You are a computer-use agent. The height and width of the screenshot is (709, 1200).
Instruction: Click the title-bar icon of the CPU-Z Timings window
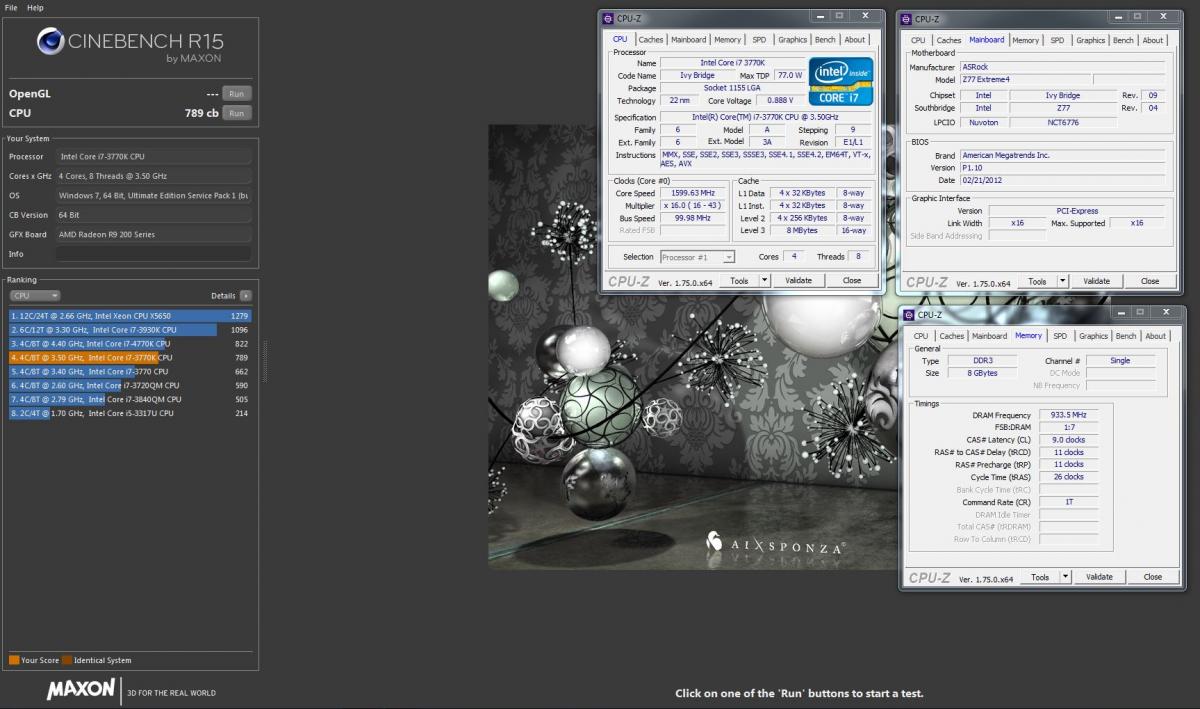click(908, 315)
